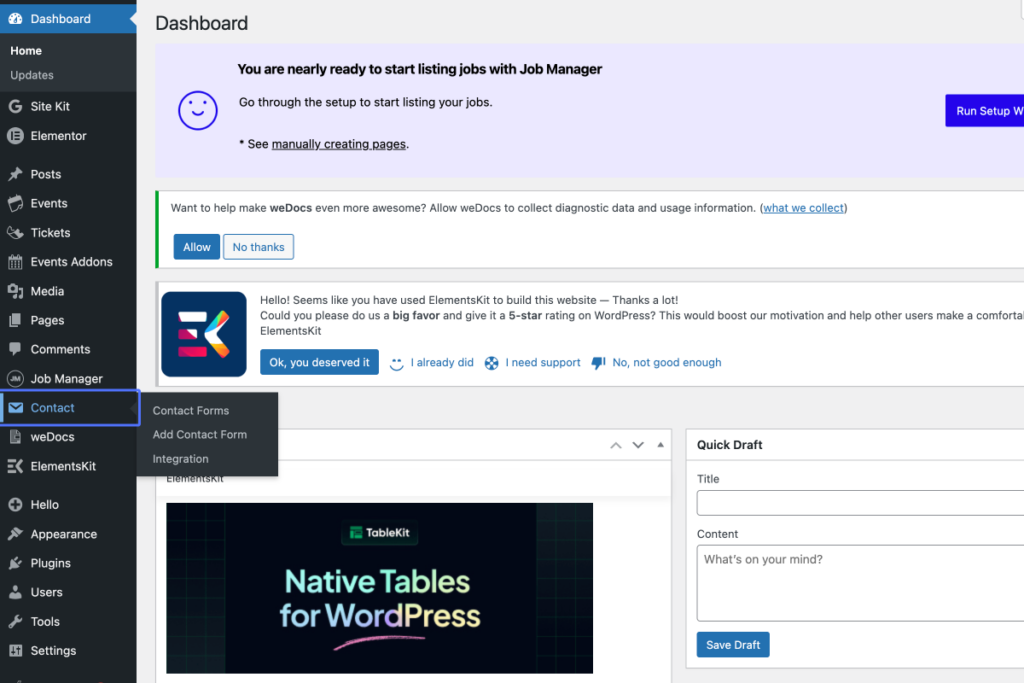Click 'No, not good enough' link

tap(667, 362)
